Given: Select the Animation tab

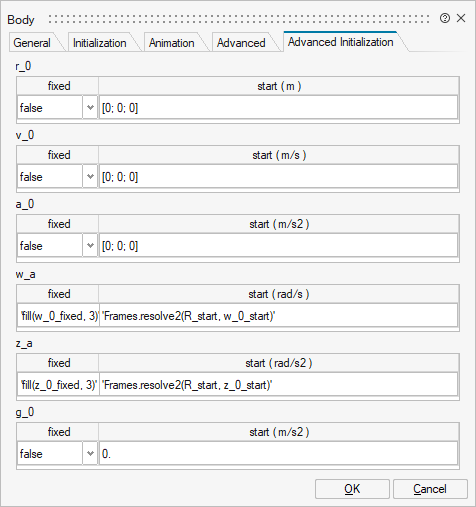Looking at the screenshot, I should (171, 43).
